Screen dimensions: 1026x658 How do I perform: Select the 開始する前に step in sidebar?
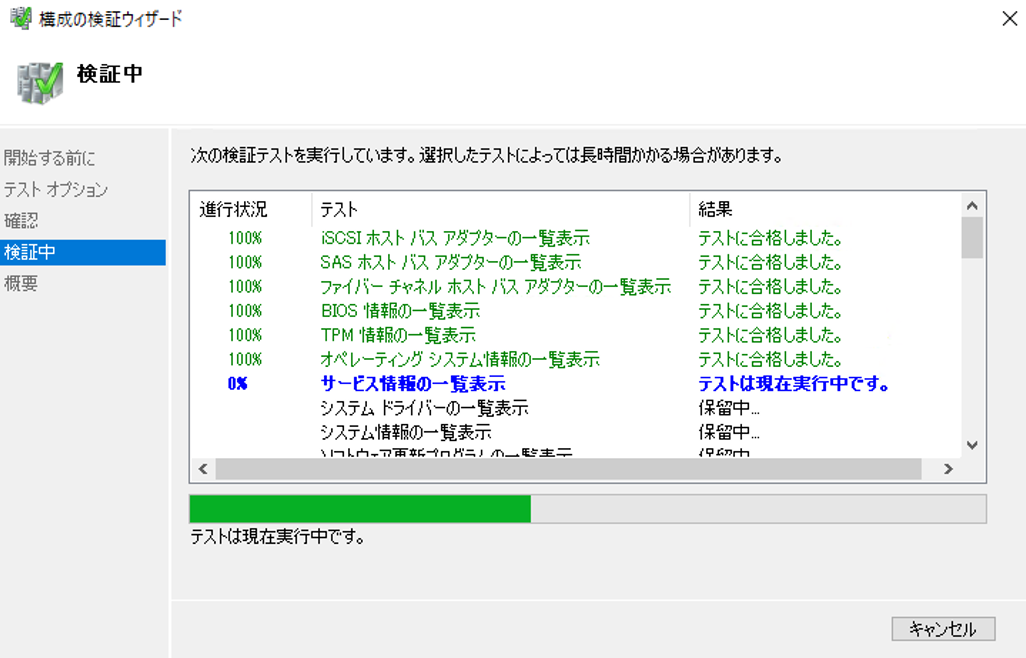(x=50, y=158)
